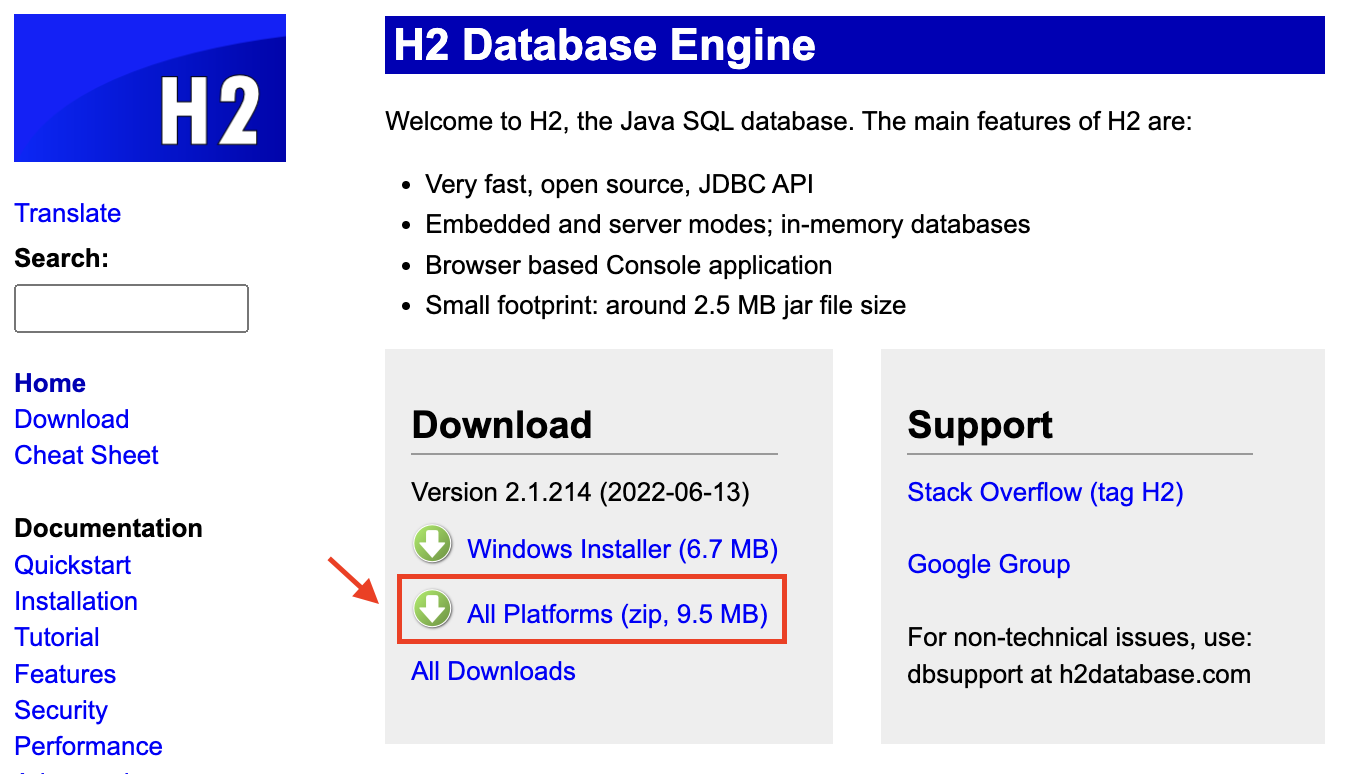
Task: Open the Translate page
Action: [x=67, y=213]
